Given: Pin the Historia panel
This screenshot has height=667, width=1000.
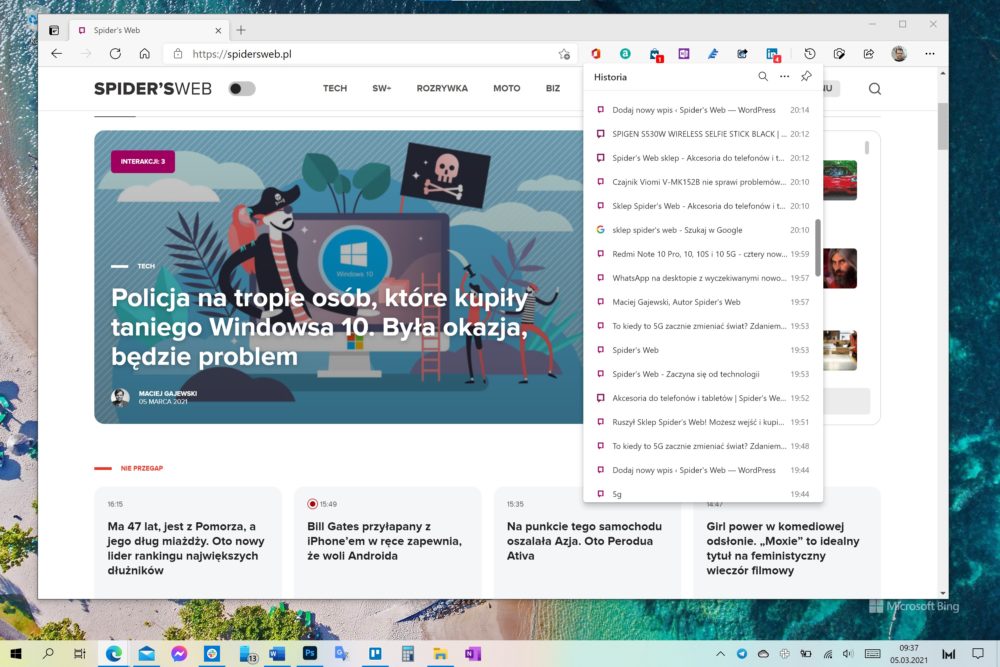Looking at the screenshot, I should [x=806, y=77].
